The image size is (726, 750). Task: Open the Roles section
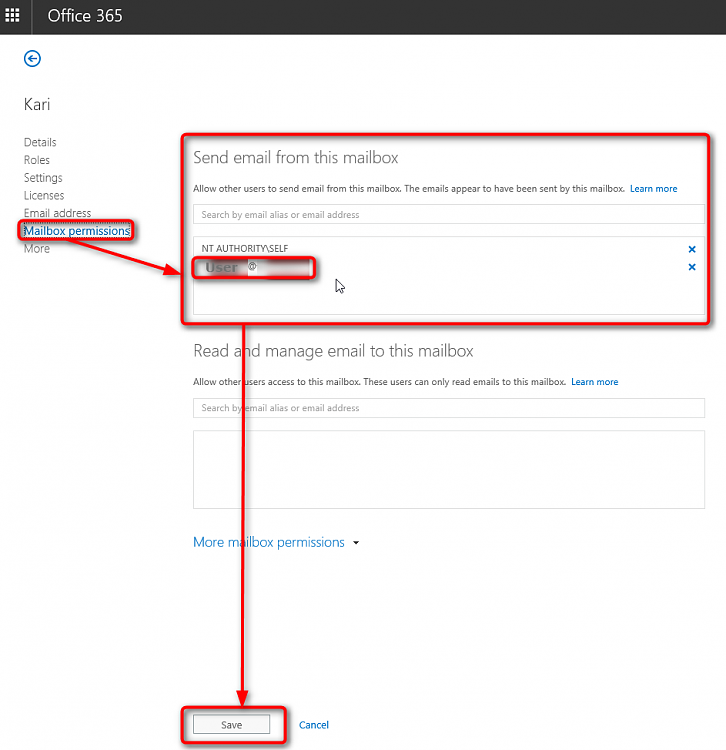coord(37,160)
